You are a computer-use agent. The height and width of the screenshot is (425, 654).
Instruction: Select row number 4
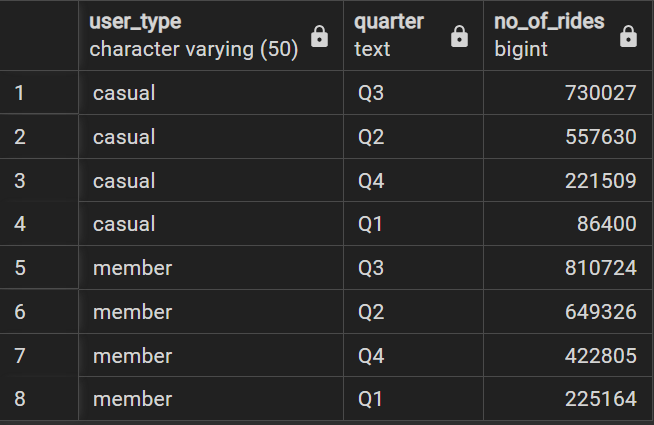39,224
